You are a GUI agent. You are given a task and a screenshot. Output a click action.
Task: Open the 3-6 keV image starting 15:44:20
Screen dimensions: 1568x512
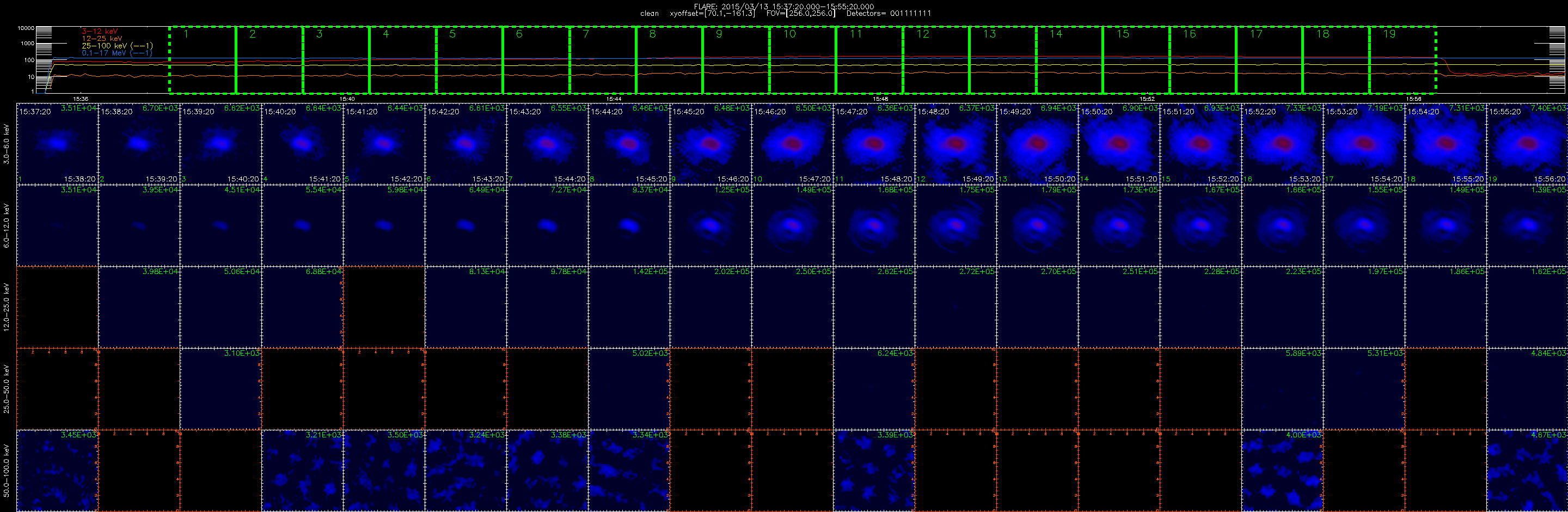click(629, 144)
